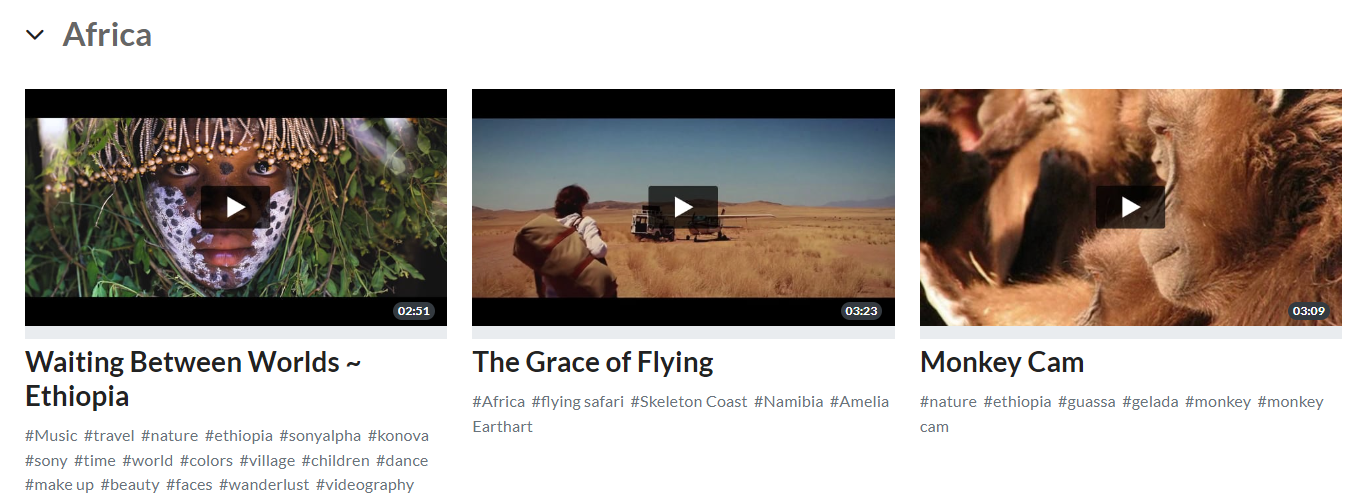The height and width of the screenshot is (503, 1371).
Task: Collapse the Africa section chevron
Action: coord(35,35)
